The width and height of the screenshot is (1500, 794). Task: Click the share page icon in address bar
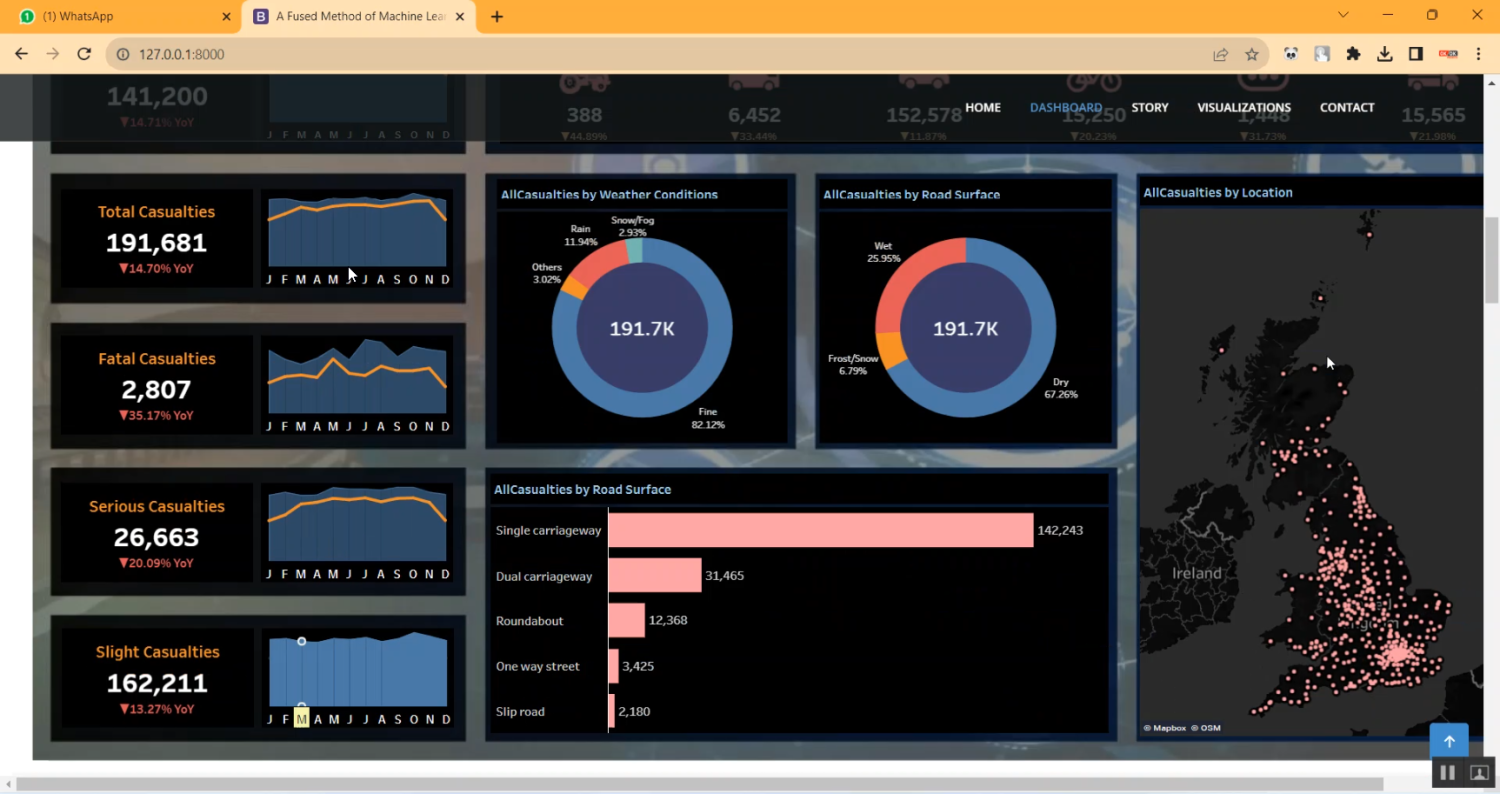coord(1220,54)
